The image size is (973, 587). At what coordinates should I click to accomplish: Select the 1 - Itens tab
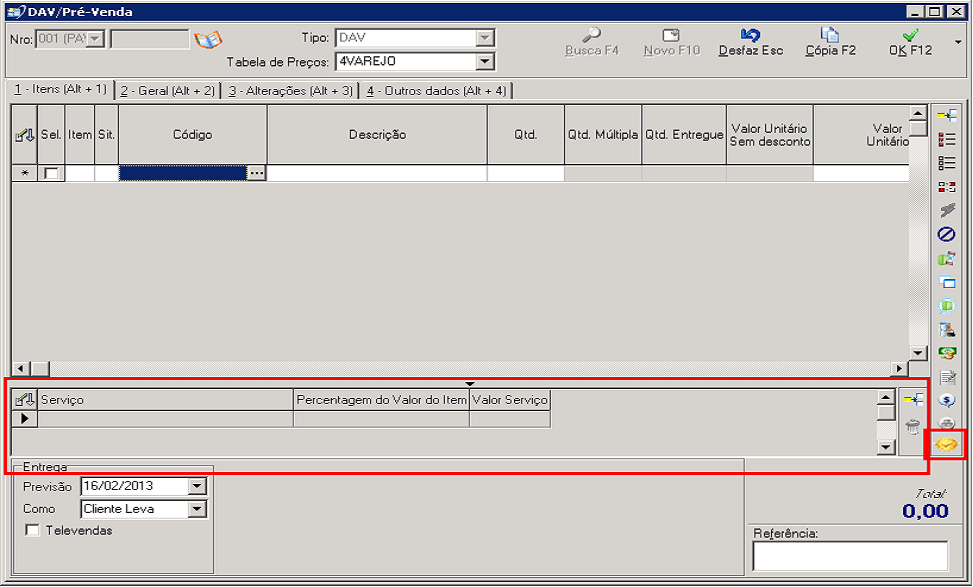click(x=61, y=89)
